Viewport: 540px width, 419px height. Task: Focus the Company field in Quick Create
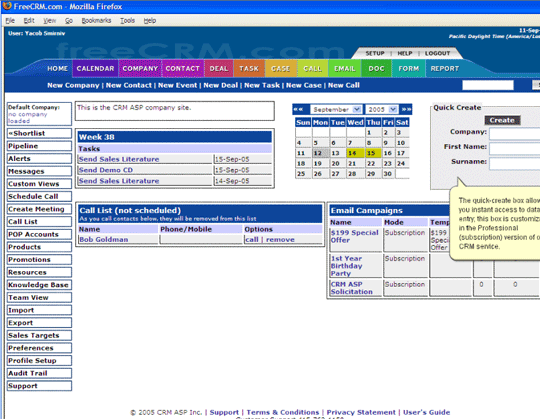[515, 133]
